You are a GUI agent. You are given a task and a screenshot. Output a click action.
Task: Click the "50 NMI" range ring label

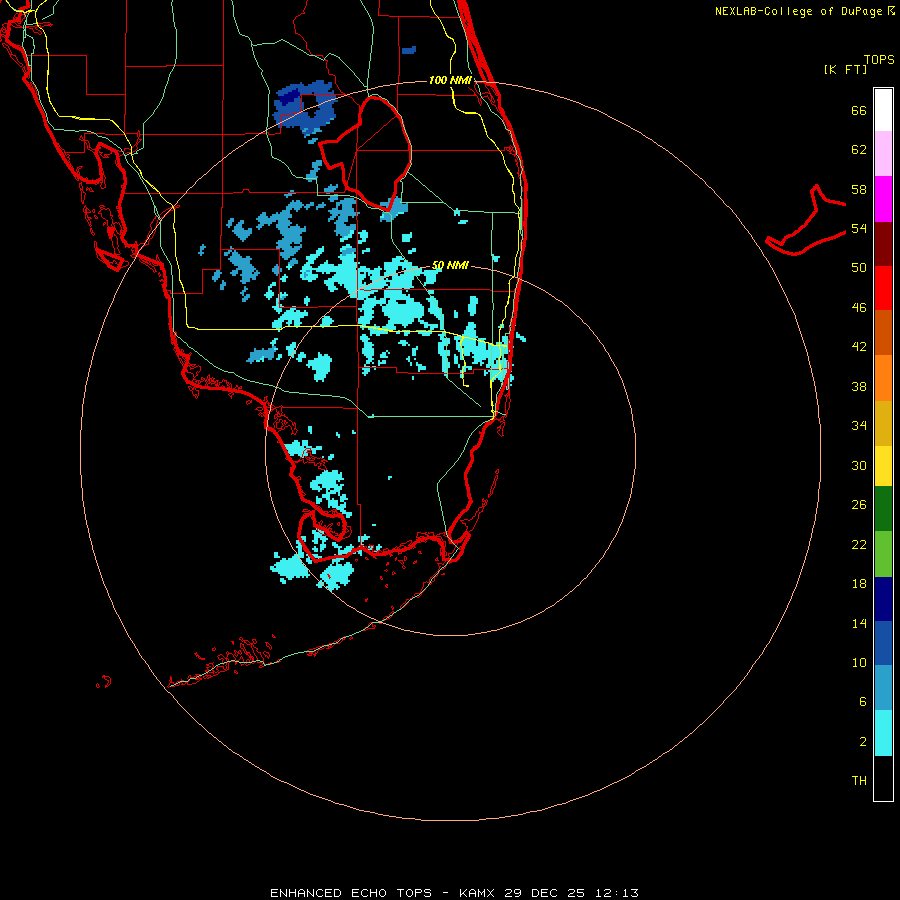[450, 265]
